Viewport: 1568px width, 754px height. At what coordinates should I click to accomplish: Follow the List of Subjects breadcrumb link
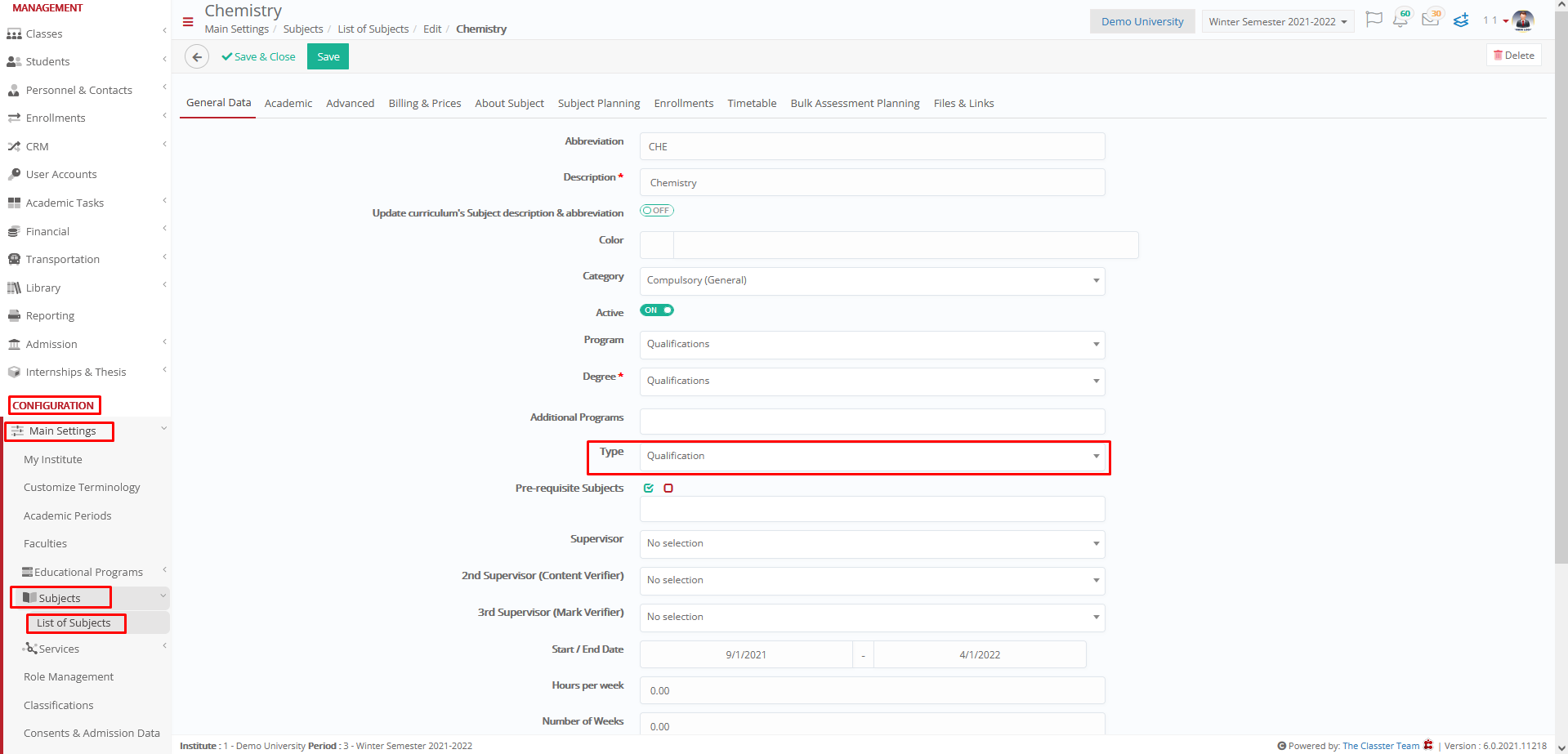[373, 29]
